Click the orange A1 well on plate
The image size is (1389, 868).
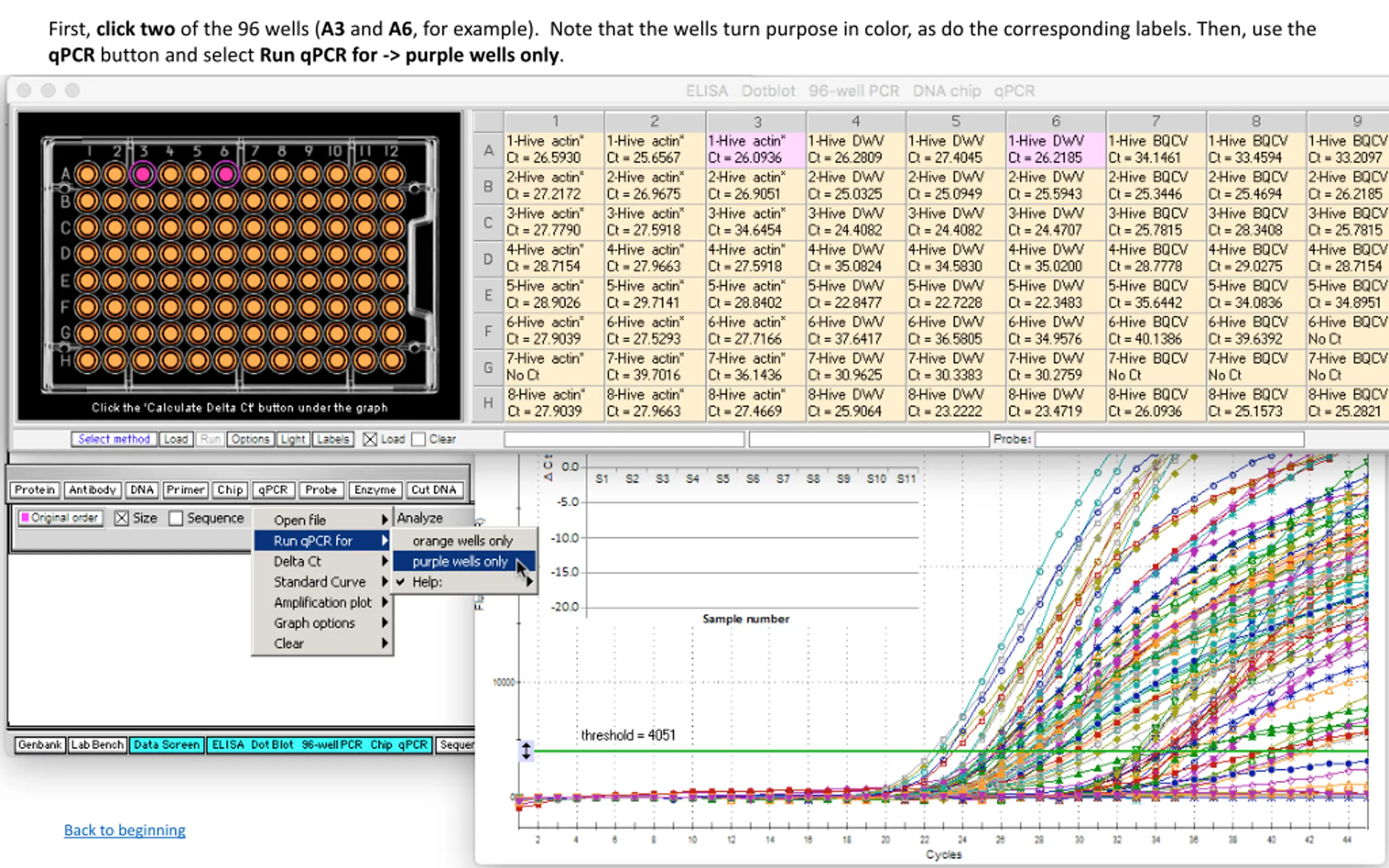[87, 174]
